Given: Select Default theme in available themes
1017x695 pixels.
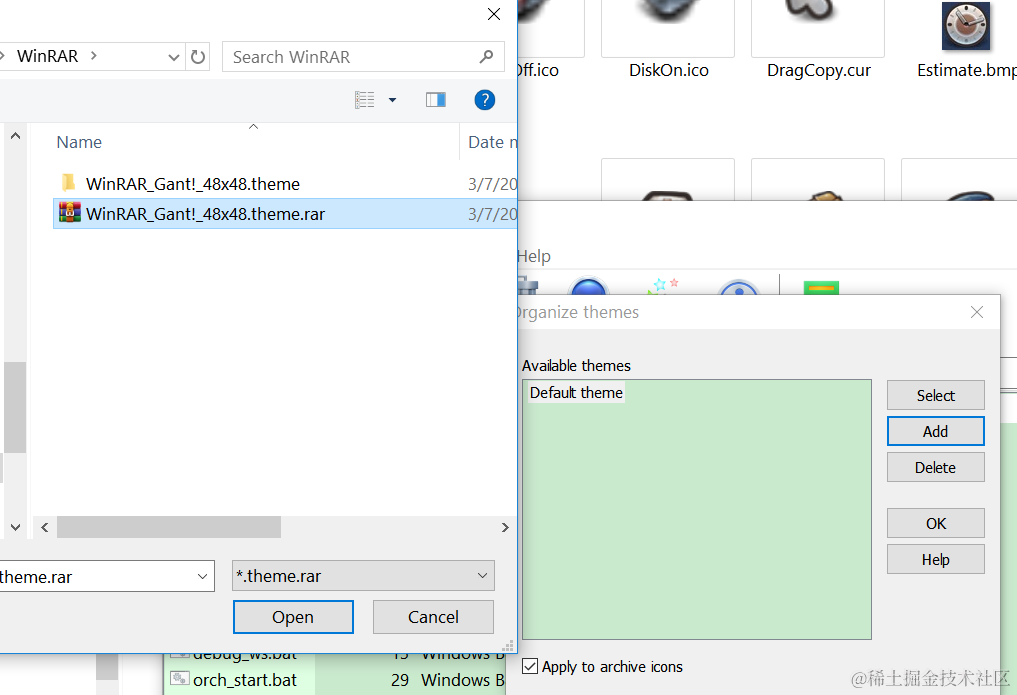Looking at the screenshot, I should [x=576, y=393].
